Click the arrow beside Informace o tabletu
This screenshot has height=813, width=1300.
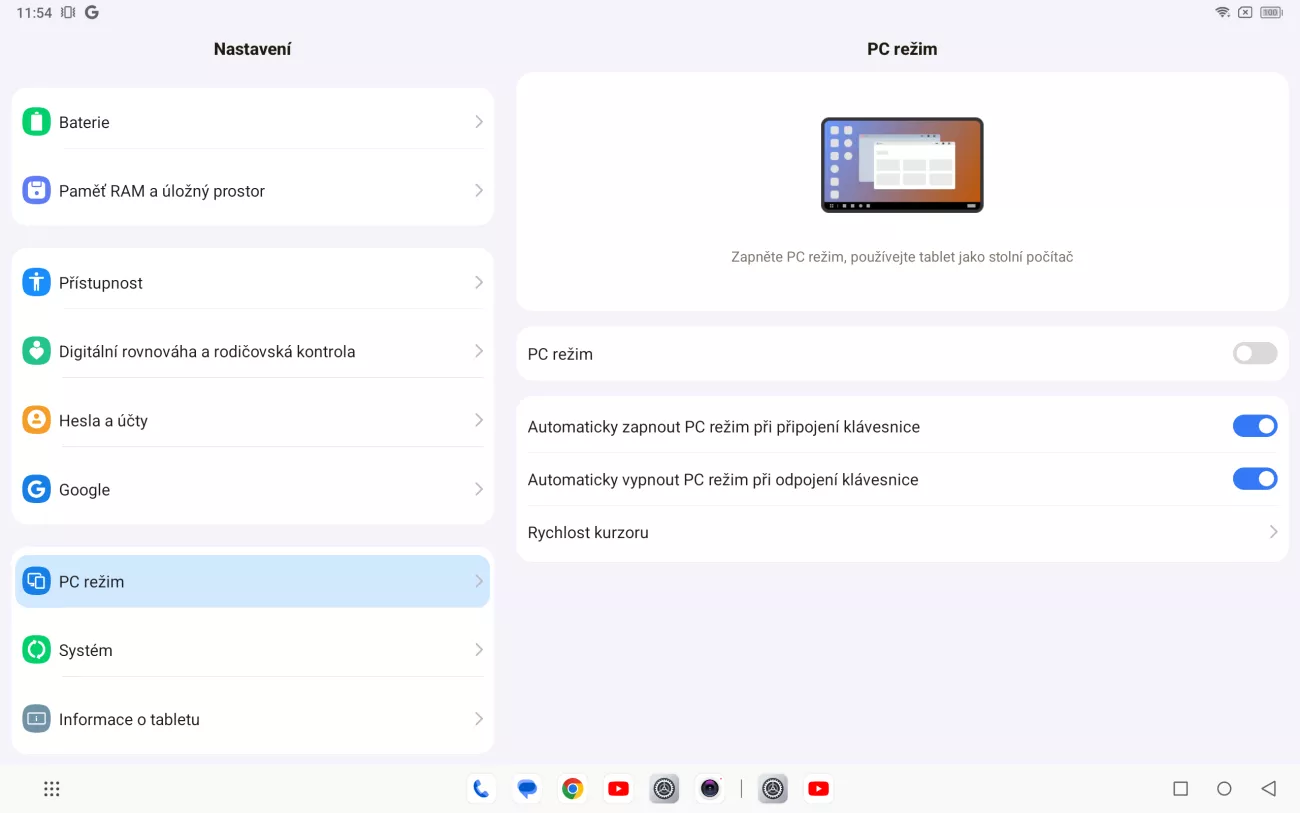[478, 719]
